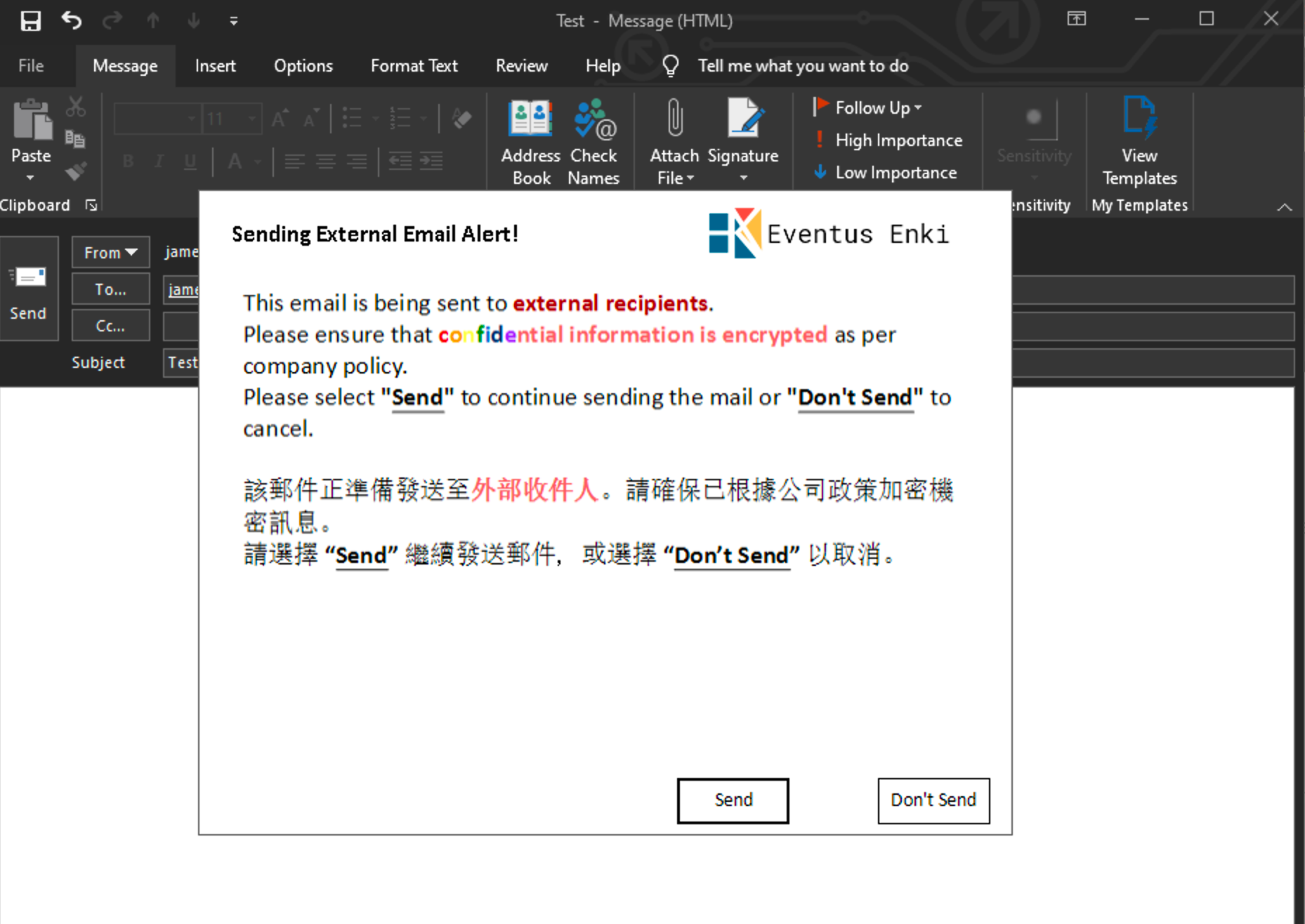Toggle Italic formatting

[159, 161]
